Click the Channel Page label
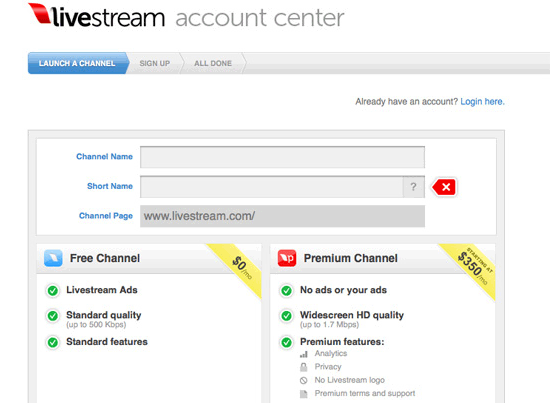This screenshot has height=403, width=550. [106, 216]
